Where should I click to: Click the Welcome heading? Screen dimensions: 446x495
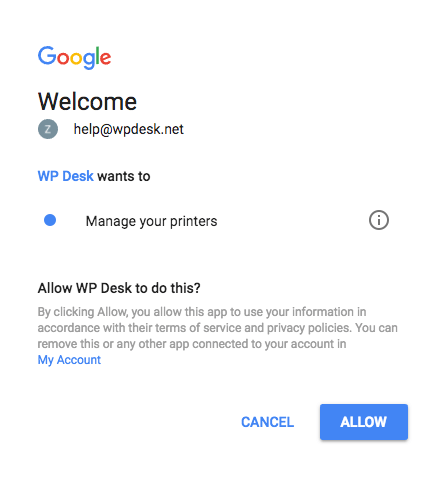point(87,101)
